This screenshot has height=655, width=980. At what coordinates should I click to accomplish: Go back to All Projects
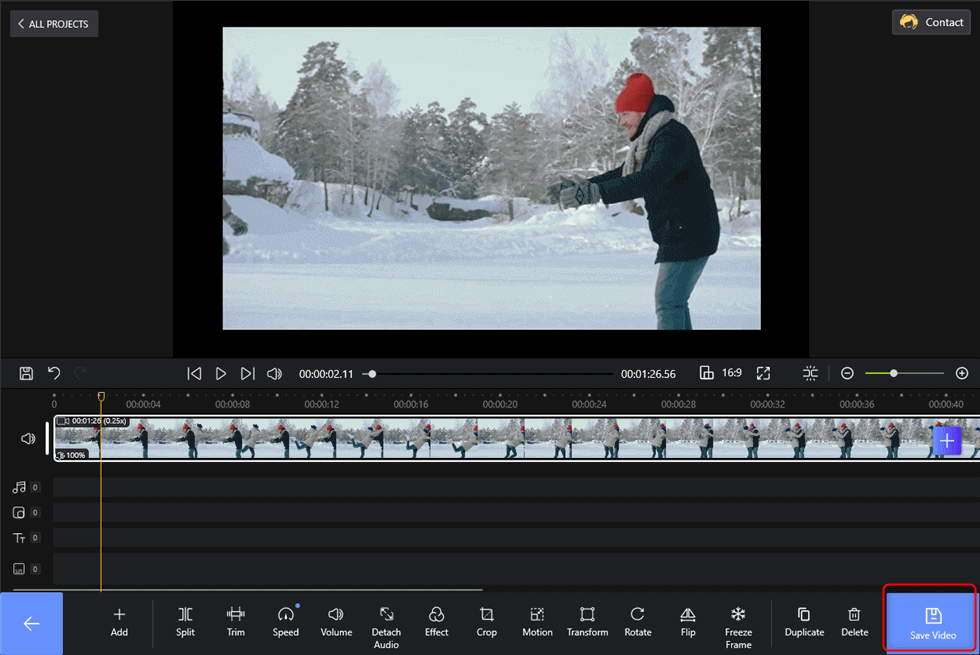54,24
